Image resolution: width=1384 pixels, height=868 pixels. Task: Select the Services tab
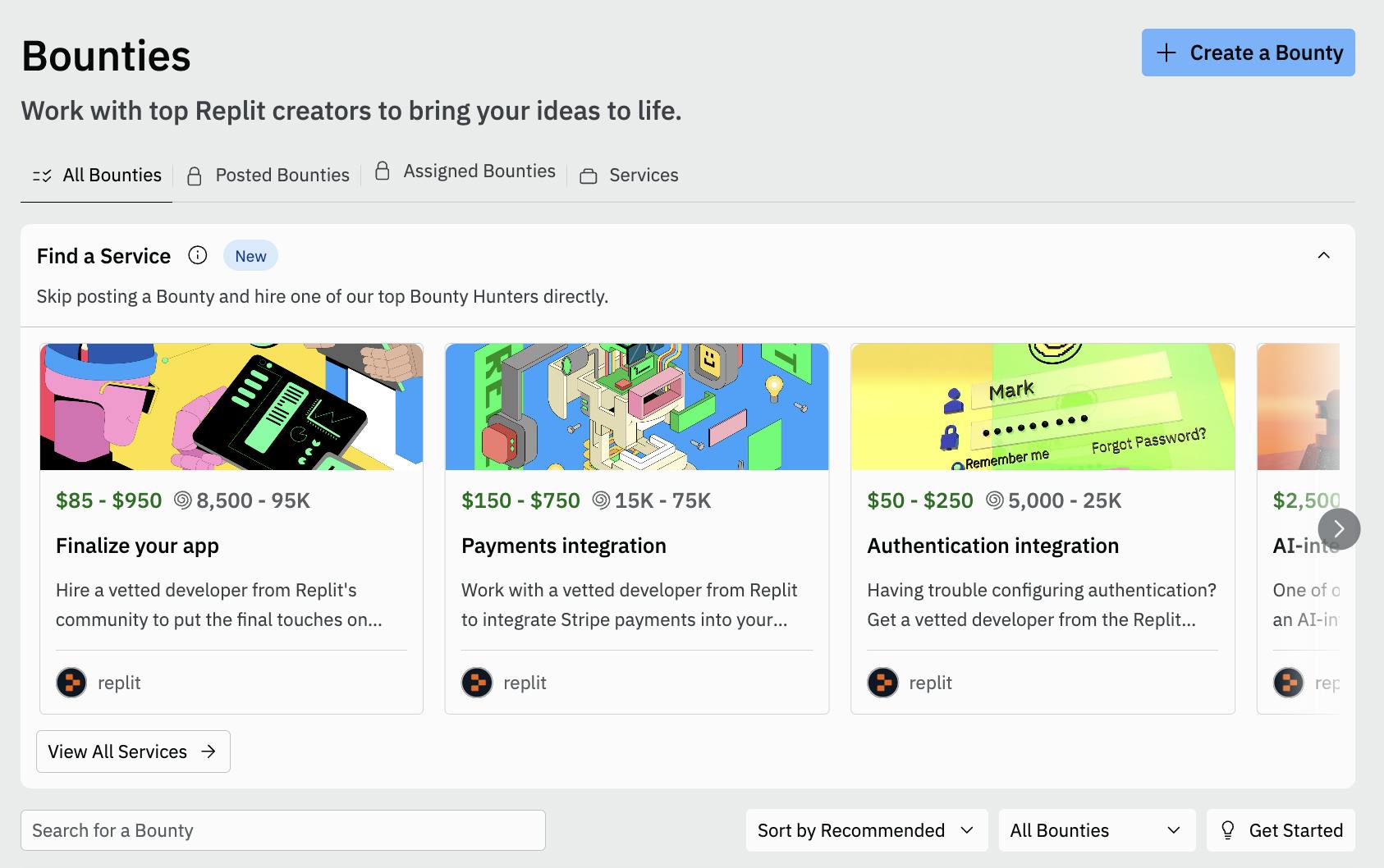tap(643, 176)
